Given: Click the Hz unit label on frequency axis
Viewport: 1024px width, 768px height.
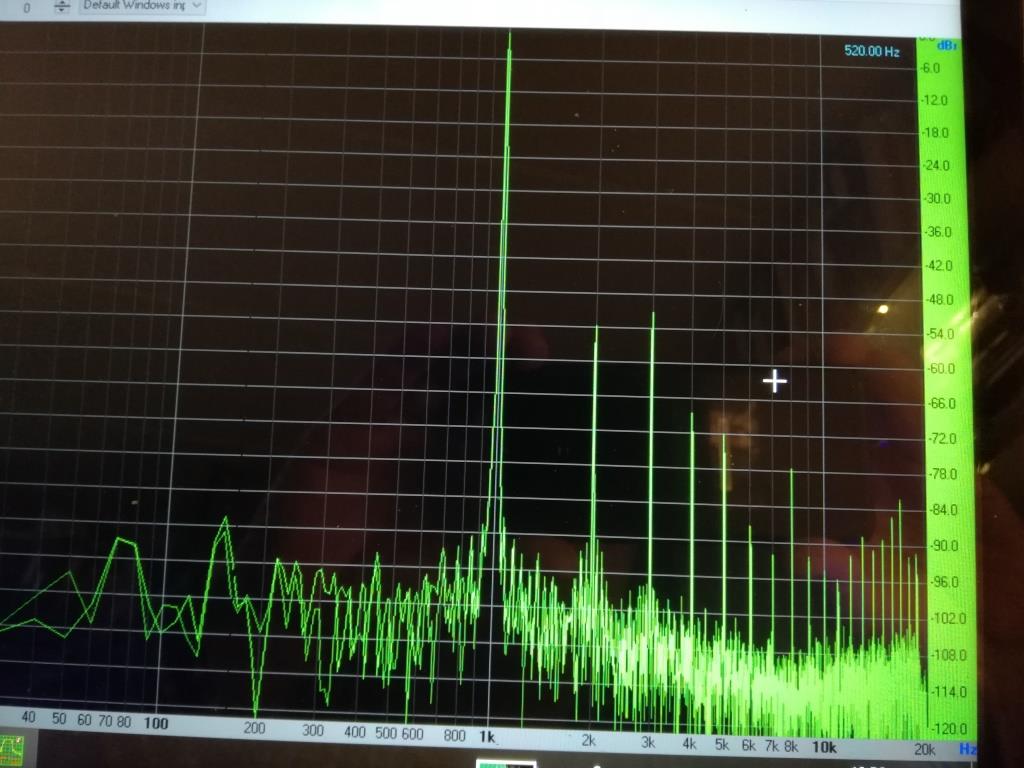Looking at the screenshot, I should 967,750.
